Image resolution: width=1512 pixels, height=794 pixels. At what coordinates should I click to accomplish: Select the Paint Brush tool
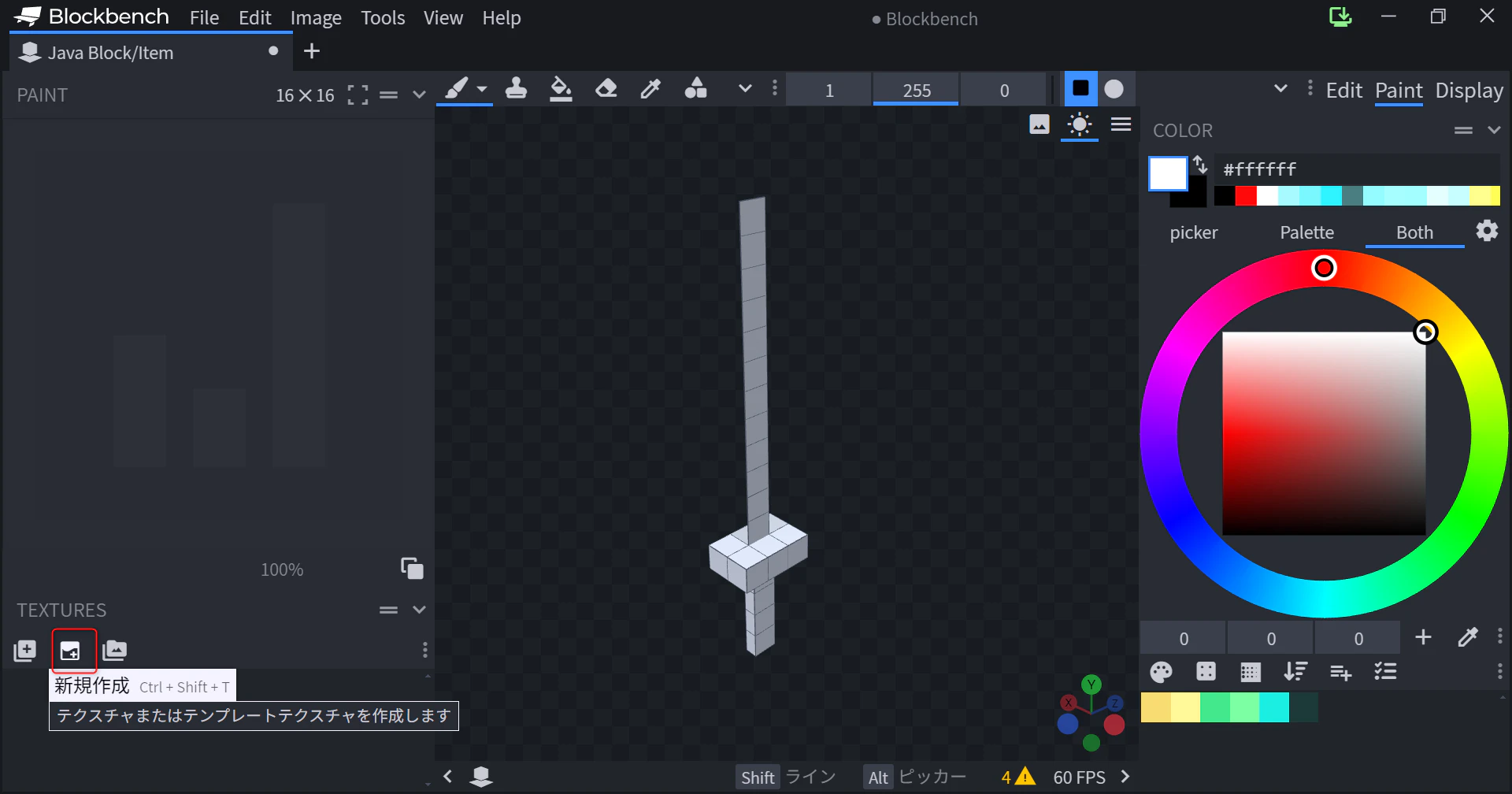(x=457, y=89)
